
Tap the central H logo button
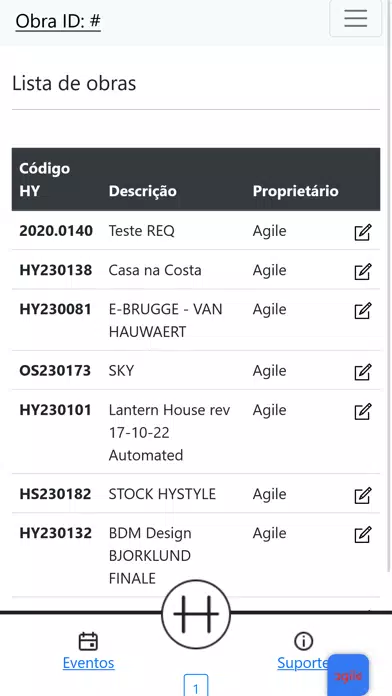(x=196, y=614)
